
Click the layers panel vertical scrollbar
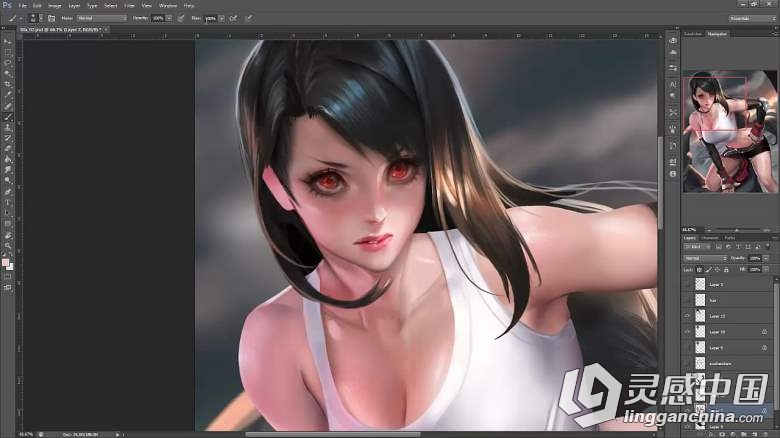tap(776, 348)
